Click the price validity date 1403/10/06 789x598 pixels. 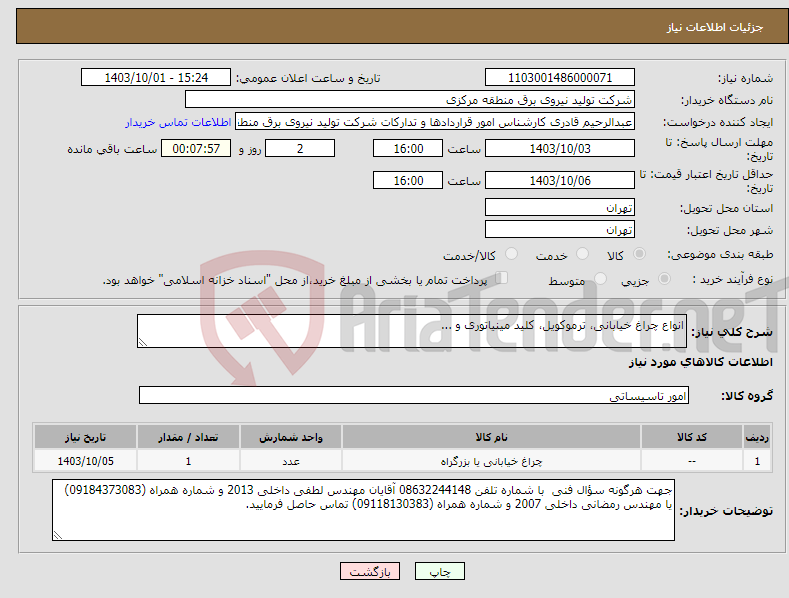[560, 180]
